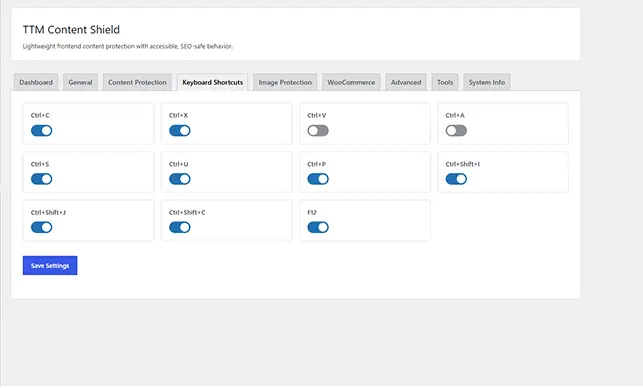The height and width of the screenshot is (388, 643).
Task: View the System Info tab
Action: pyautogui.click(x=487, y=82)
